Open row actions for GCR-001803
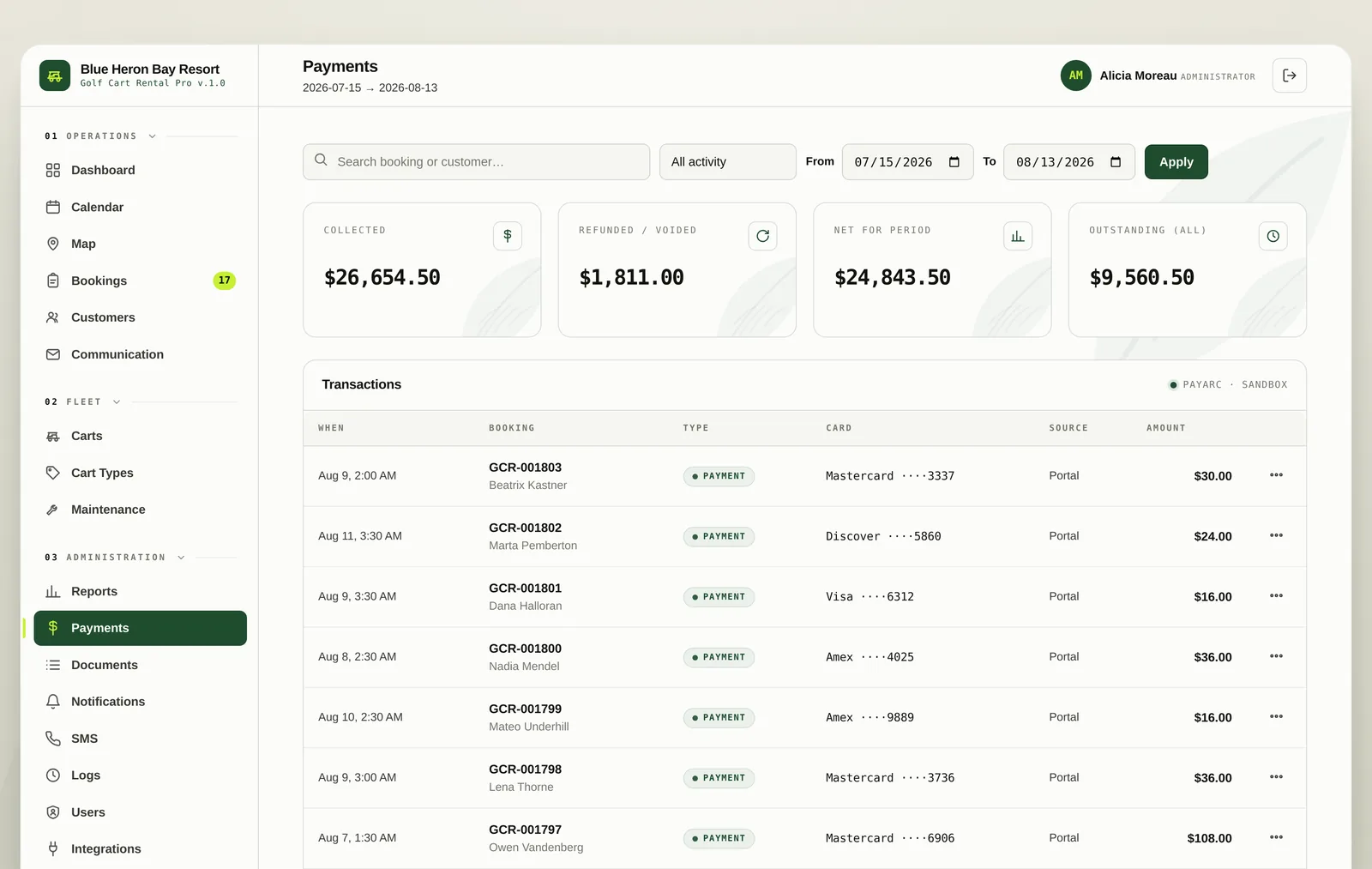This screenshot has width=1372, height=869. [1276, 475]
